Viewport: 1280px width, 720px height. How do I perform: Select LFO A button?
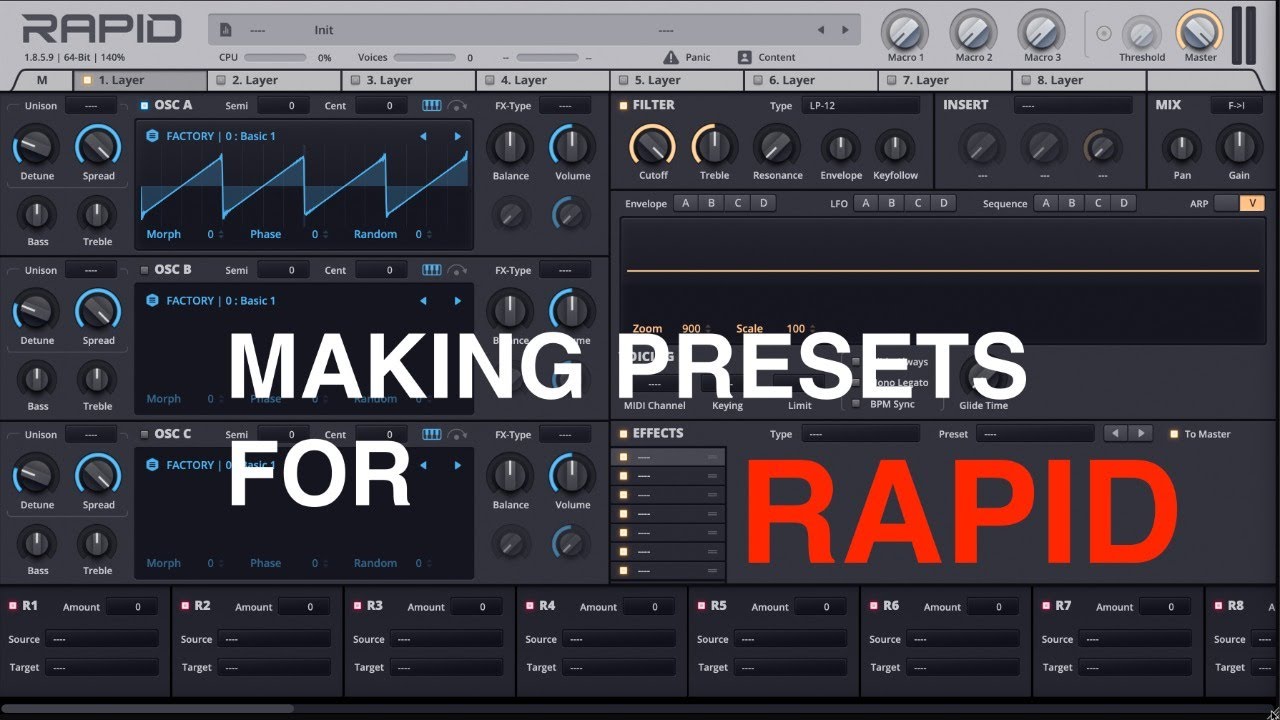click(866, 203)
